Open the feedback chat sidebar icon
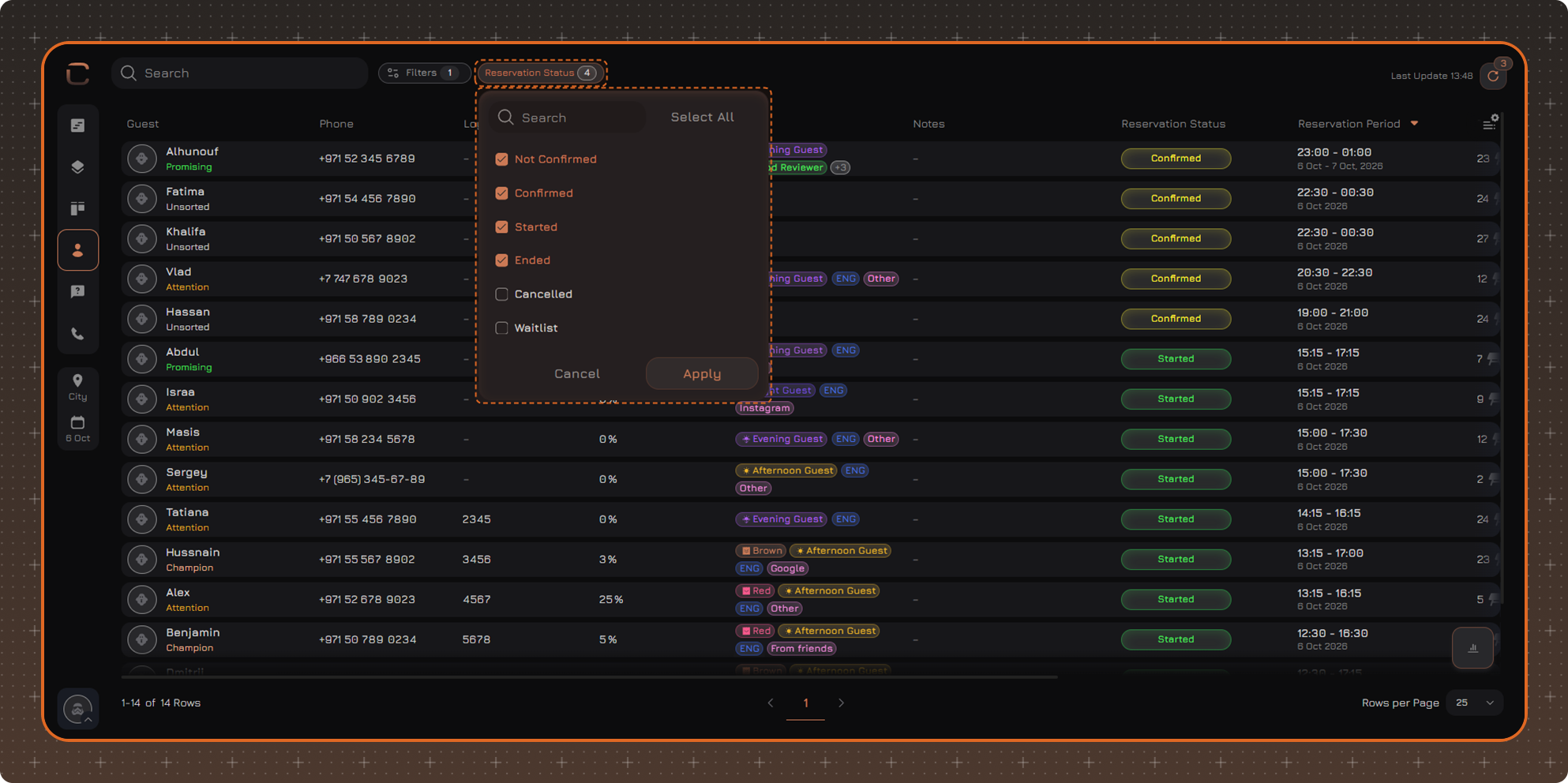This screenshot has width=1568, height=783. click(77, 292)
